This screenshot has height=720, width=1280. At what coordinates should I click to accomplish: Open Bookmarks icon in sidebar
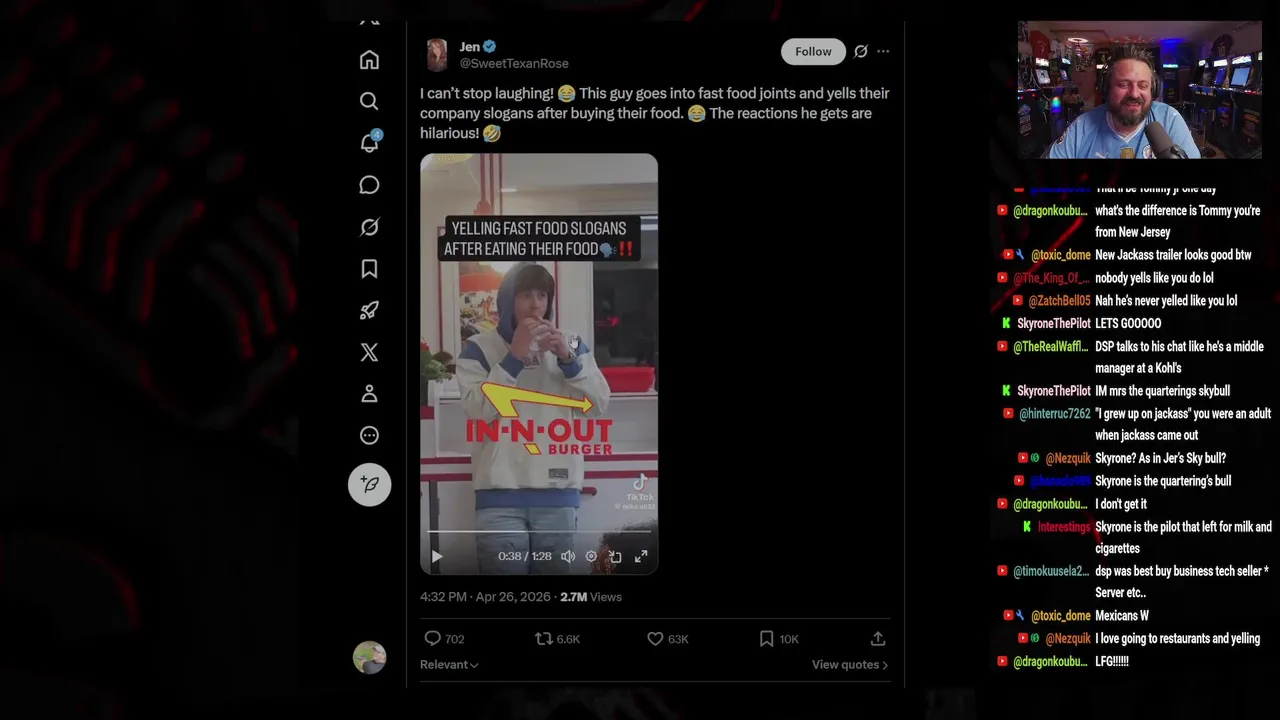[369, 269]
